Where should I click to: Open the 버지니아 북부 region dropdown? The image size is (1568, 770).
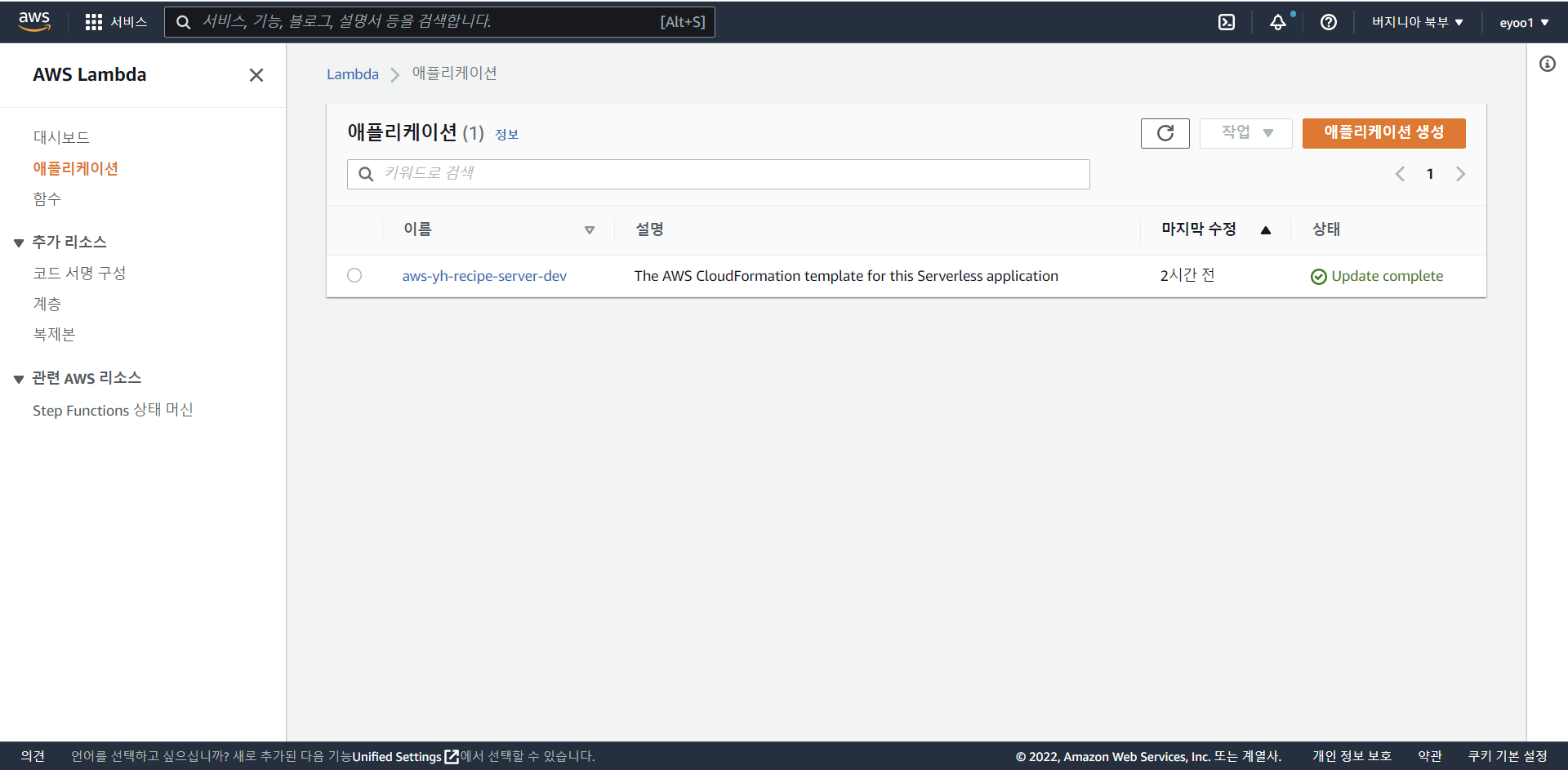click(1418, 22)
